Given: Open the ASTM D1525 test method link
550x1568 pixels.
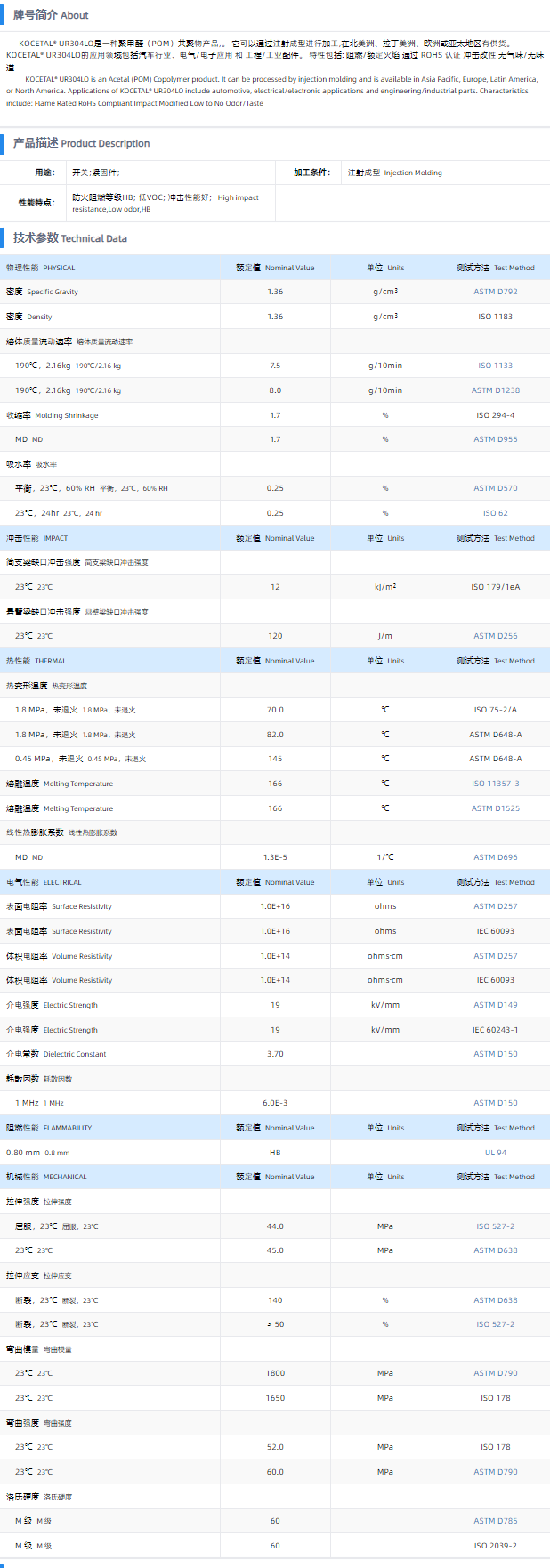Looking at the screenshot, I should [495, 808].
